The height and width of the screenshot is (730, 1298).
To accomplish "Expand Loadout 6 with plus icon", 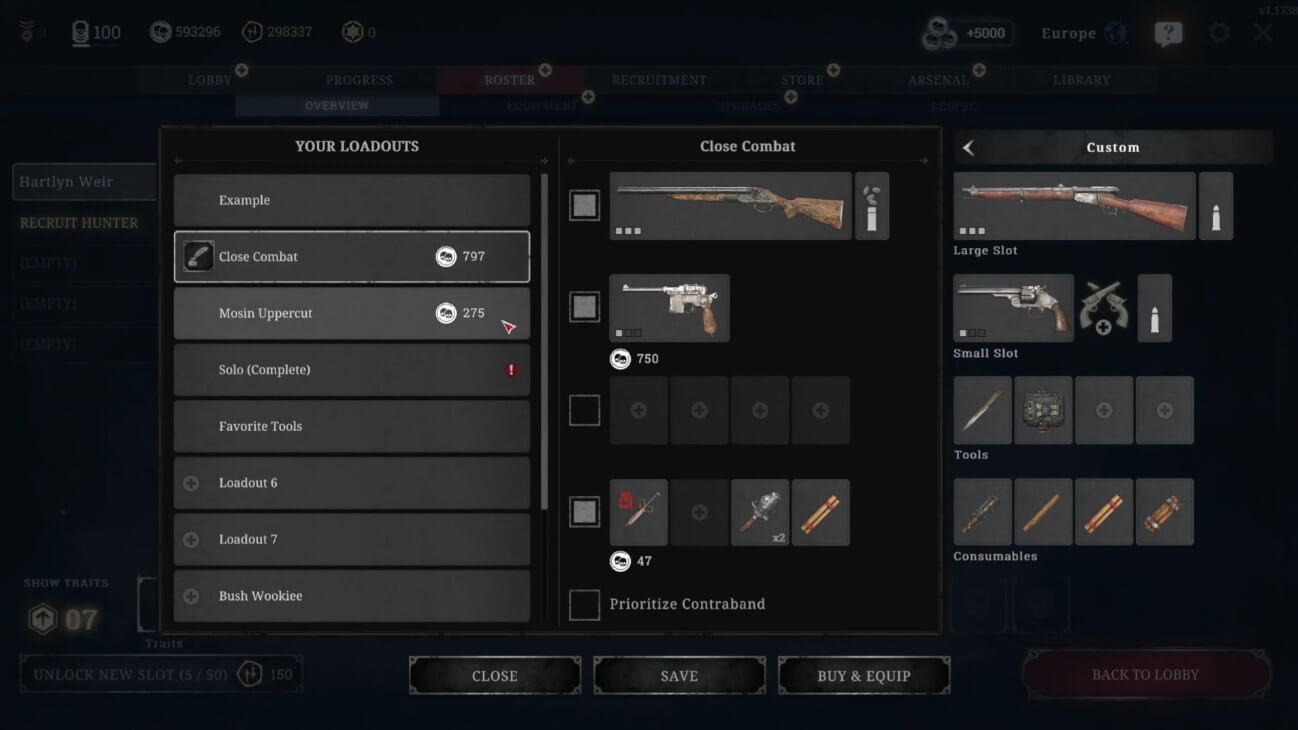I will click(x=191, y=483).
